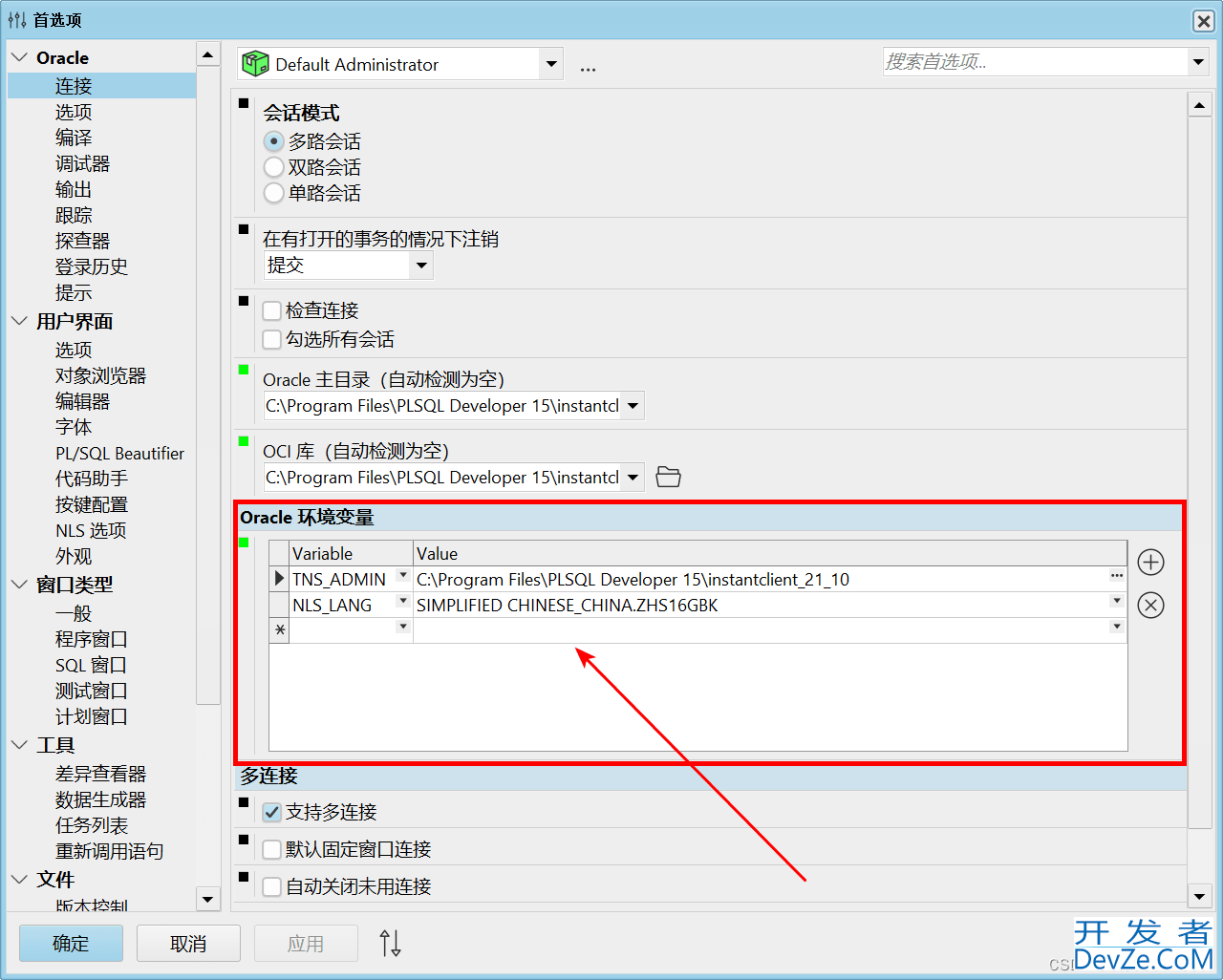Select 编译 in the tree

click(74, 138)
